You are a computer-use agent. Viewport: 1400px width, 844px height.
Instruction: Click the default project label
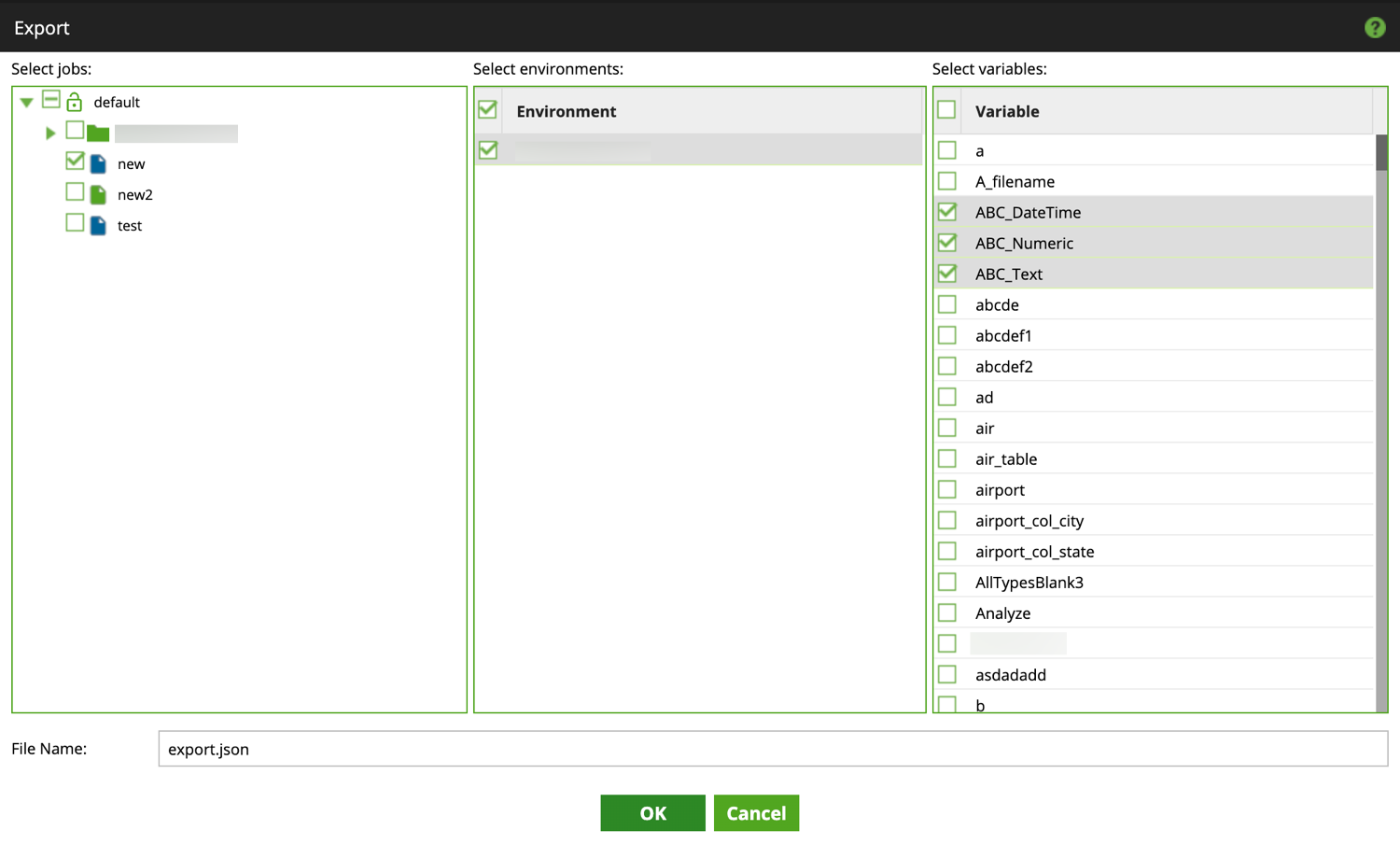click(x=117, y=103)
